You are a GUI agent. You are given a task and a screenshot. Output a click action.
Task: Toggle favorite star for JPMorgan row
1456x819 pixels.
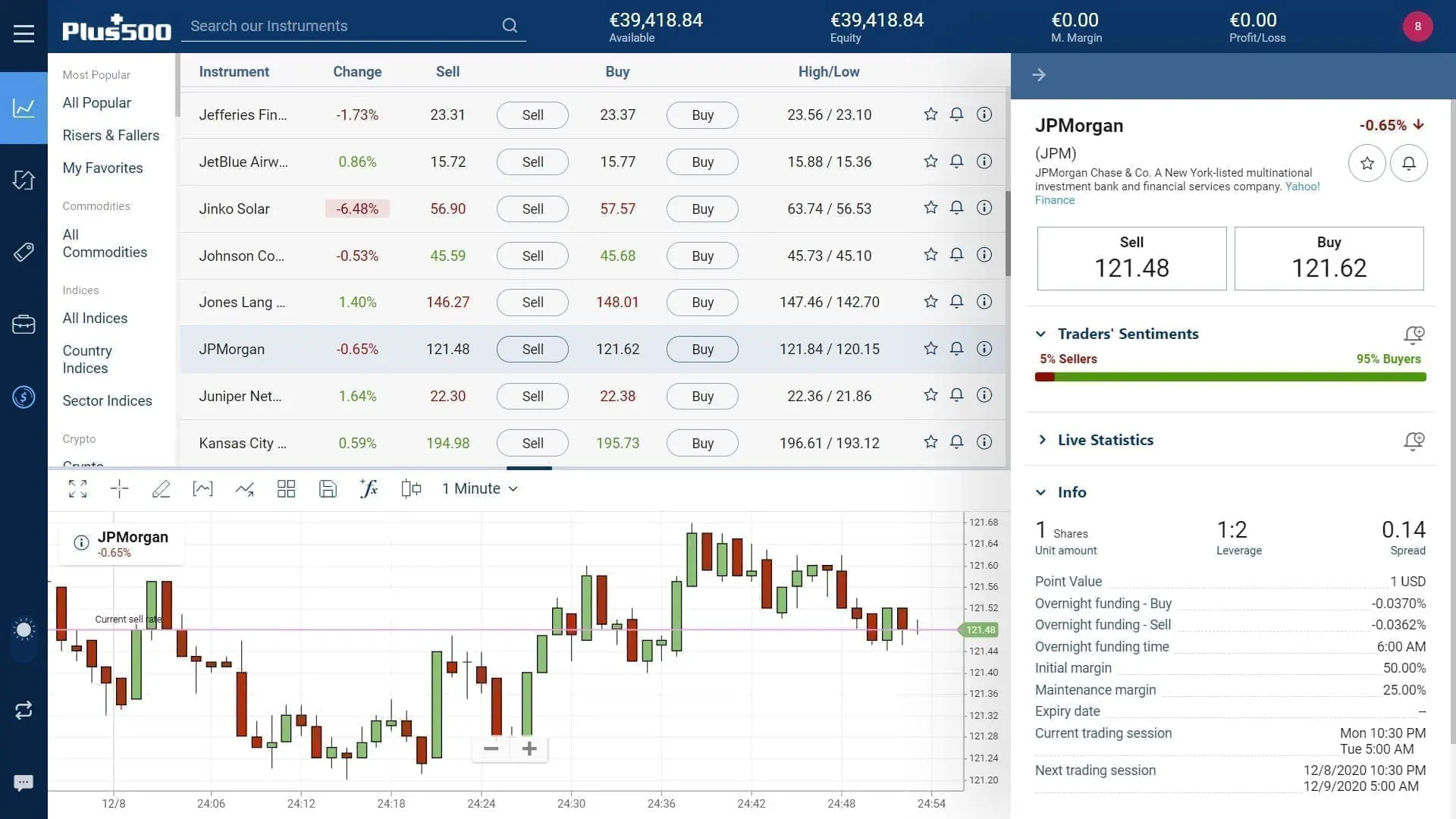pyautogui.click(x=930, y=349)
